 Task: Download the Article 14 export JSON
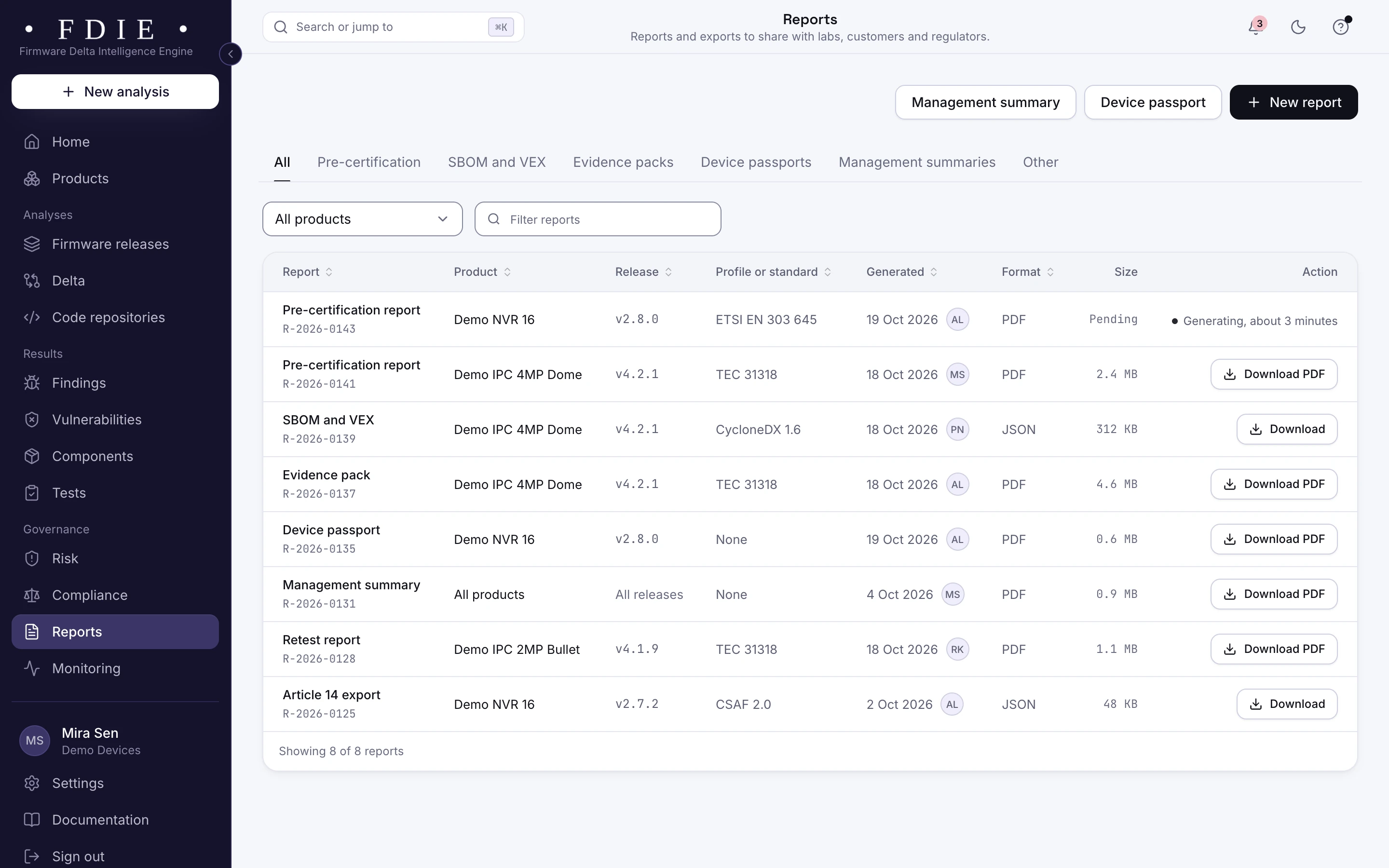[1287, 705]
